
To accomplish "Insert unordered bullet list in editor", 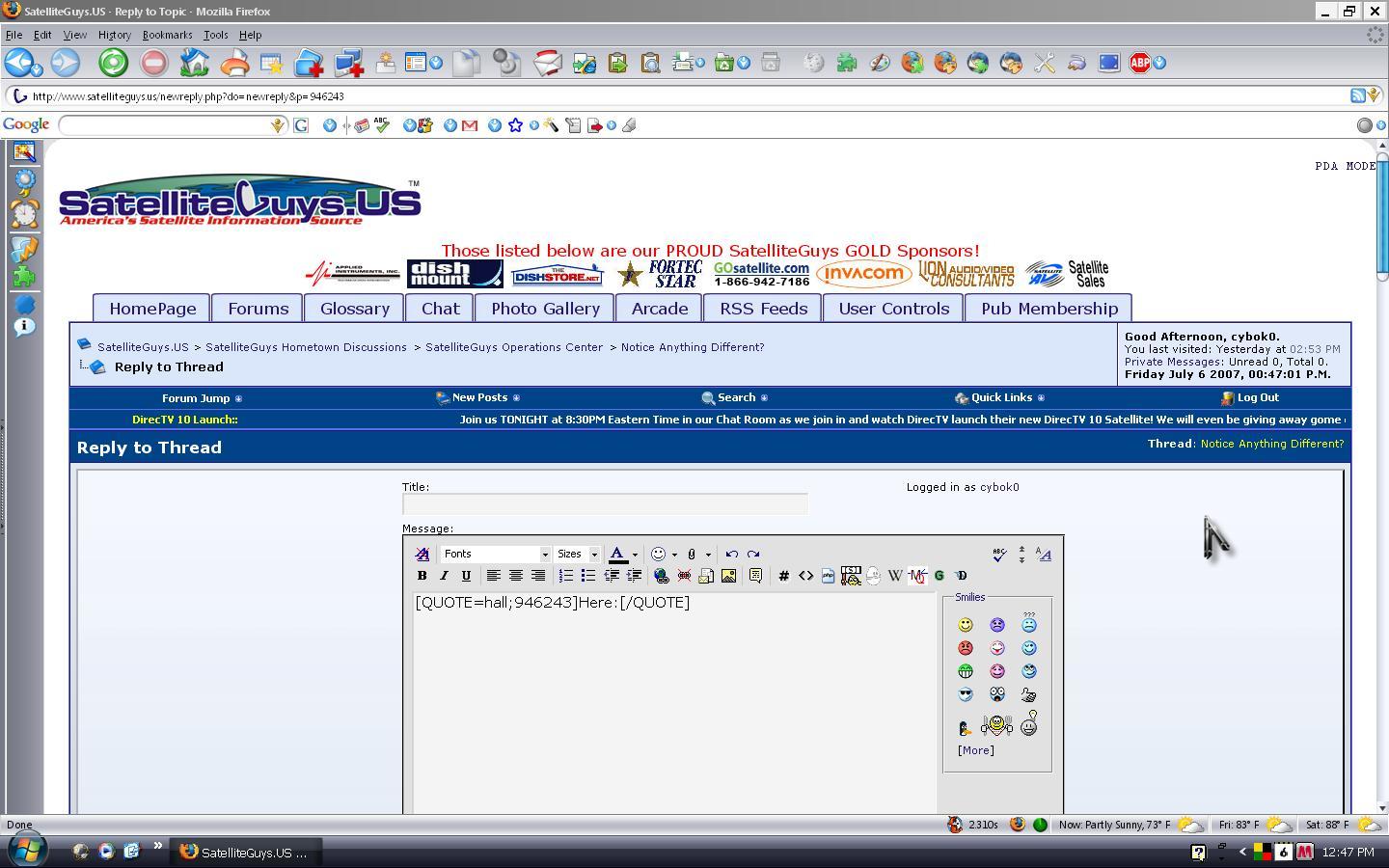I will click(587, 576).
